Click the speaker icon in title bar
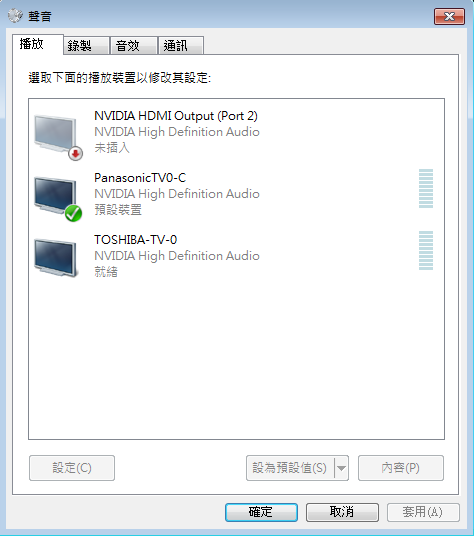The height and width of the screenshot is (536, 474). 15,16
